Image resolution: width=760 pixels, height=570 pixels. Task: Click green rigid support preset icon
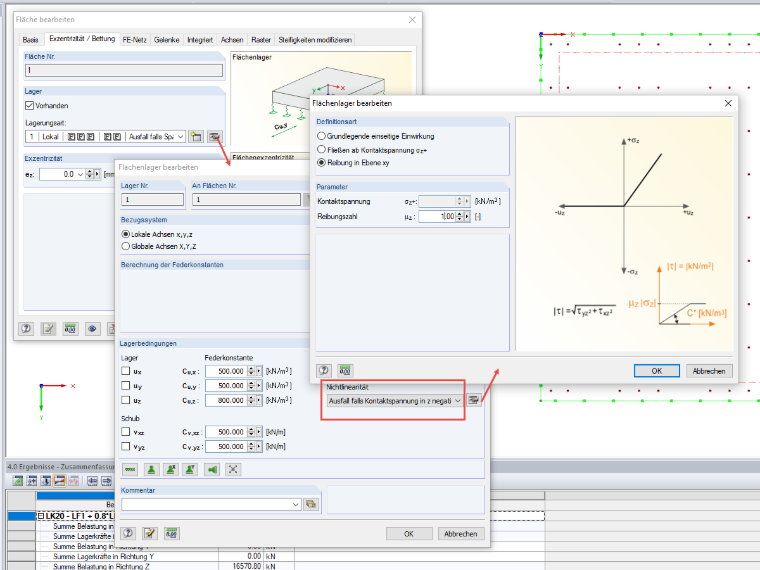[151, 469]
